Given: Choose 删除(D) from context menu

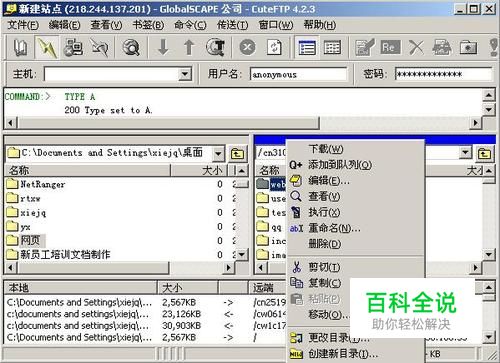Looking at the screenshot, I should tap(355, 244).
